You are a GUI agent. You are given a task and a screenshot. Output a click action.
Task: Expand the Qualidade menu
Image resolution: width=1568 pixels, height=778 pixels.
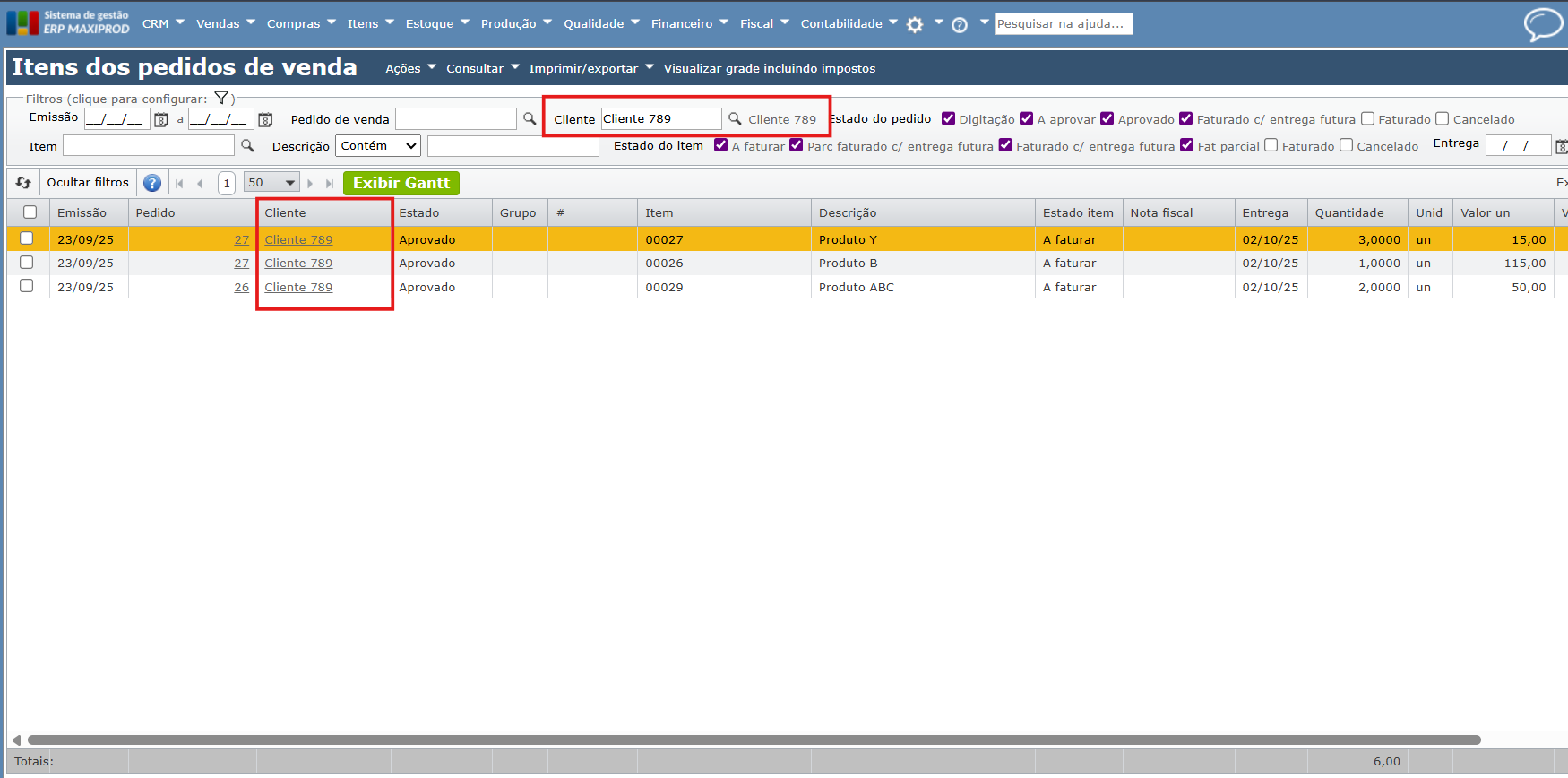[601, 23]
